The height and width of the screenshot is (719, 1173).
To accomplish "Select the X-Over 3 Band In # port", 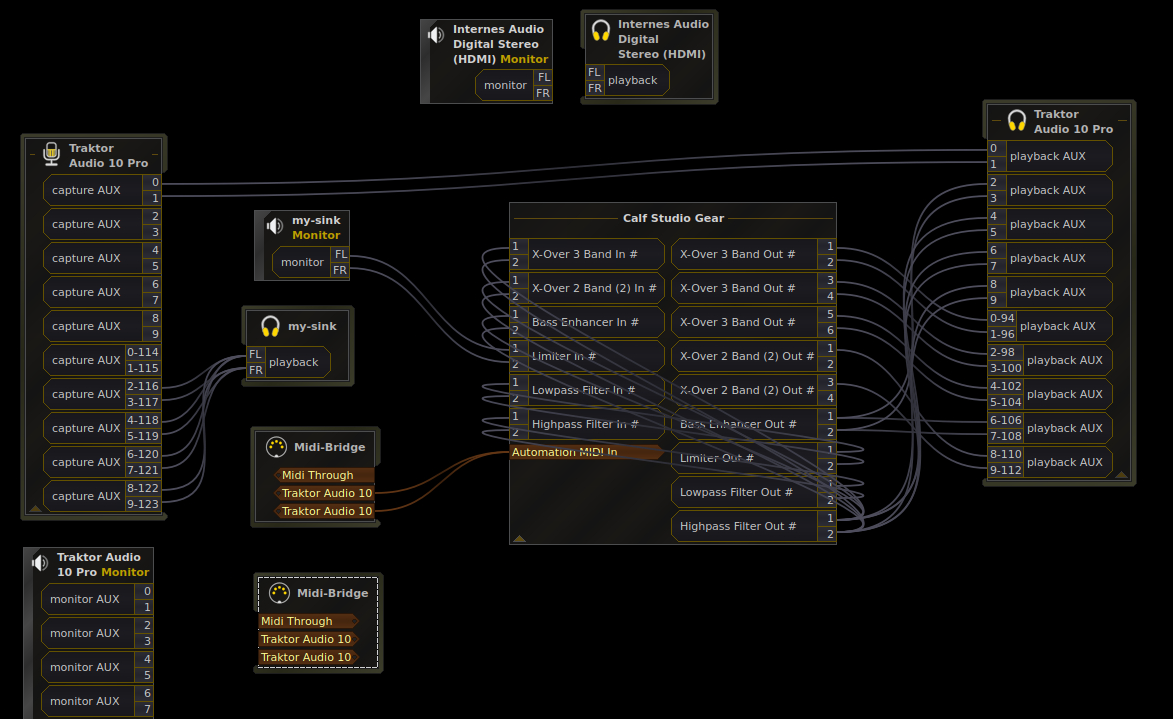I will tap(587, 254).
